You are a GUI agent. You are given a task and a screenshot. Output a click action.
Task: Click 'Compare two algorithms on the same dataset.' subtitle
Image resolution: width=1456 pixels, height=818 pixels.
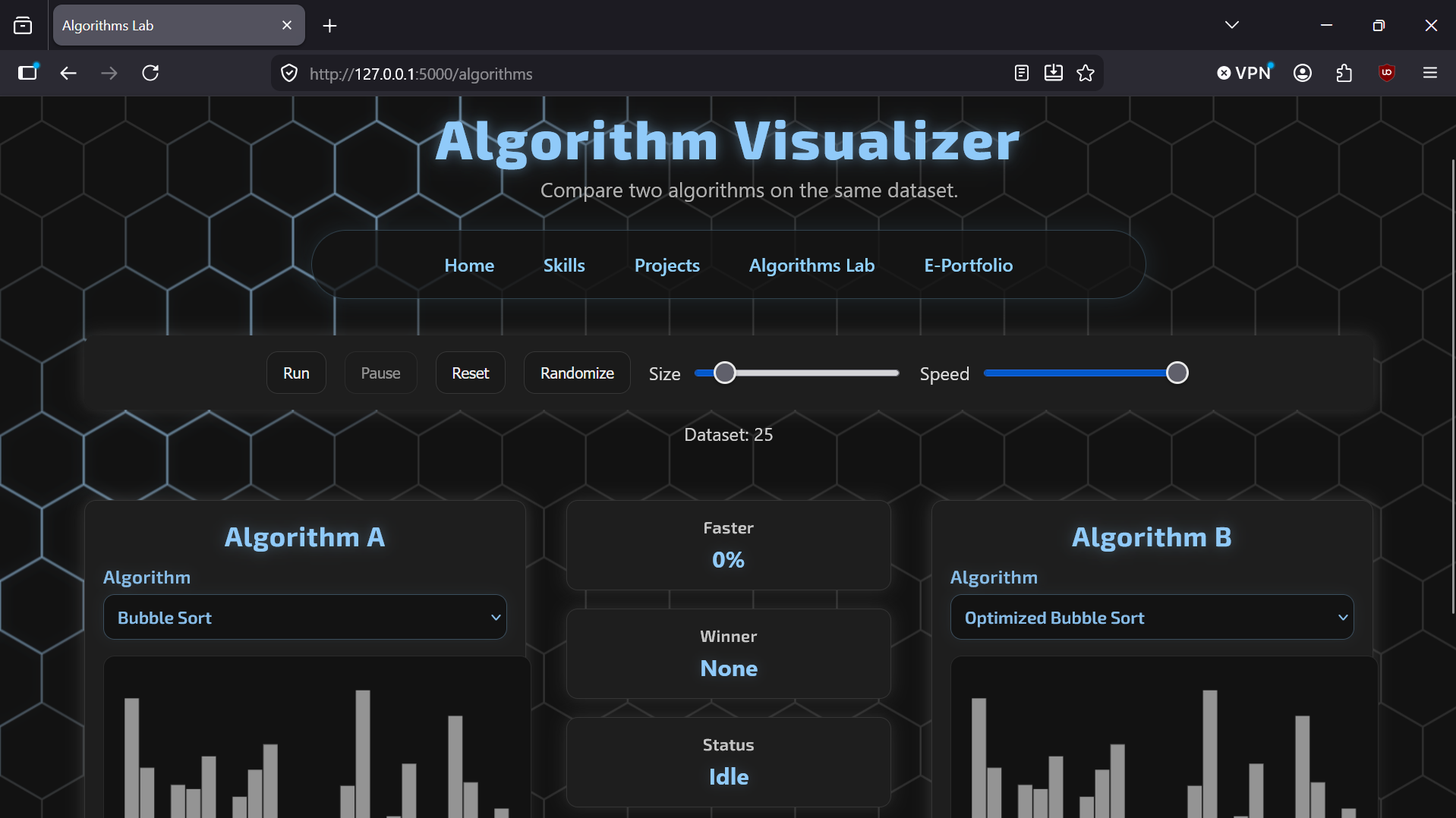749,190
